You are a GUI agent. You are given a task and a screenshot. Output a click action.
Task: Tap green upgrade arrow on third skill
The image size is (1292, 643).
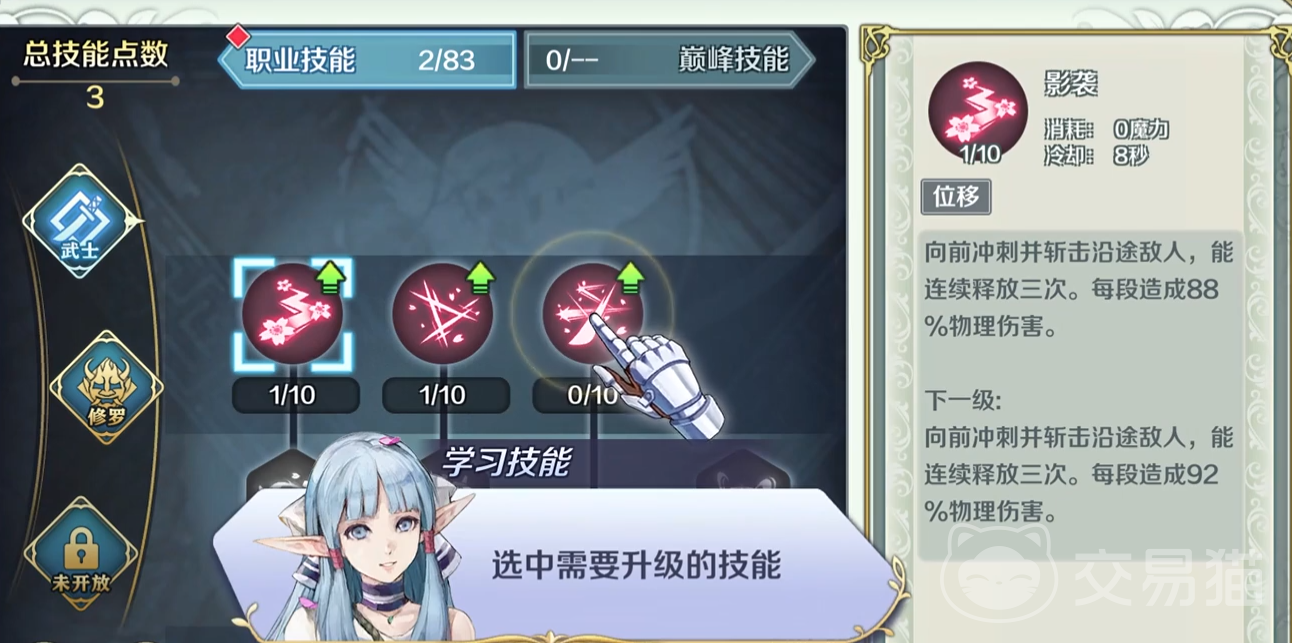(x=629, y=278)
